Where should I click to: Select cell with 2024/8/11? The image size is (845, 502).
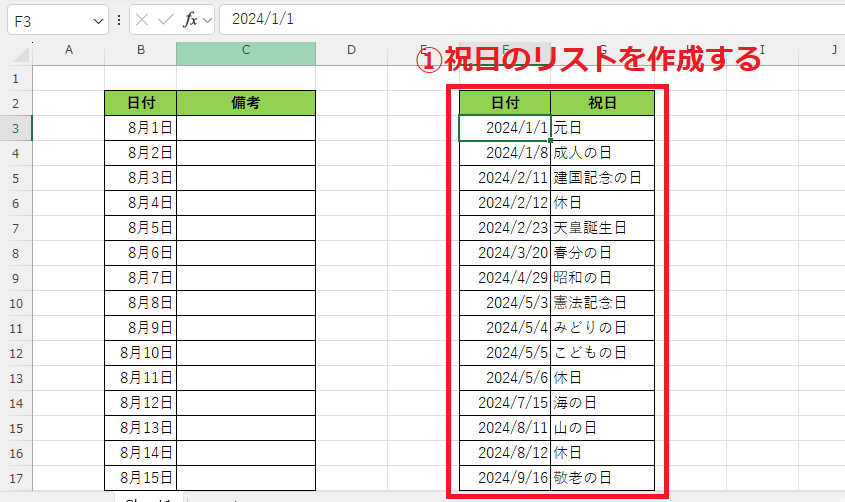(x=505, y=428)
